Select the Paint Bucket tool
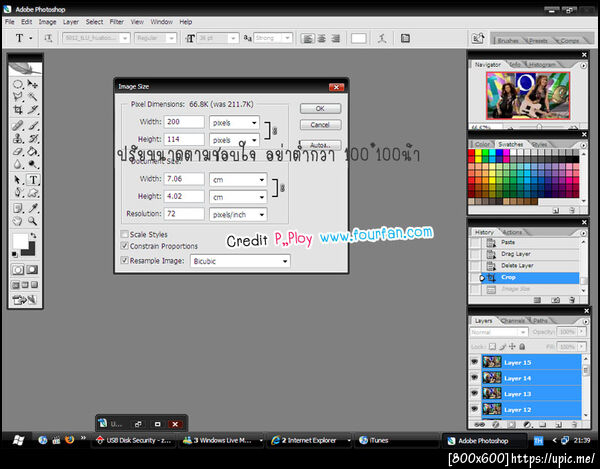Viewport: 600px width, 469px height. [33, 151]
